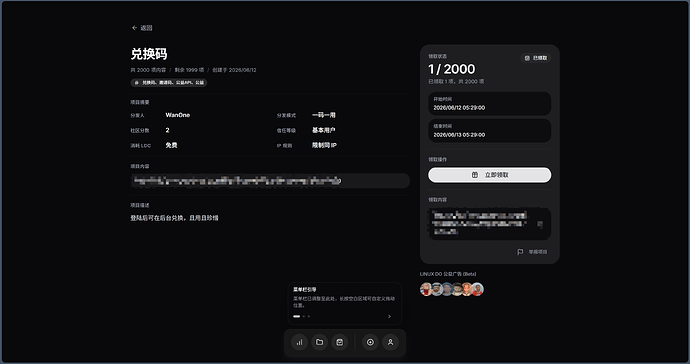
Task: Open the bar chart dashboard dock icon
Action: (299, 342)
